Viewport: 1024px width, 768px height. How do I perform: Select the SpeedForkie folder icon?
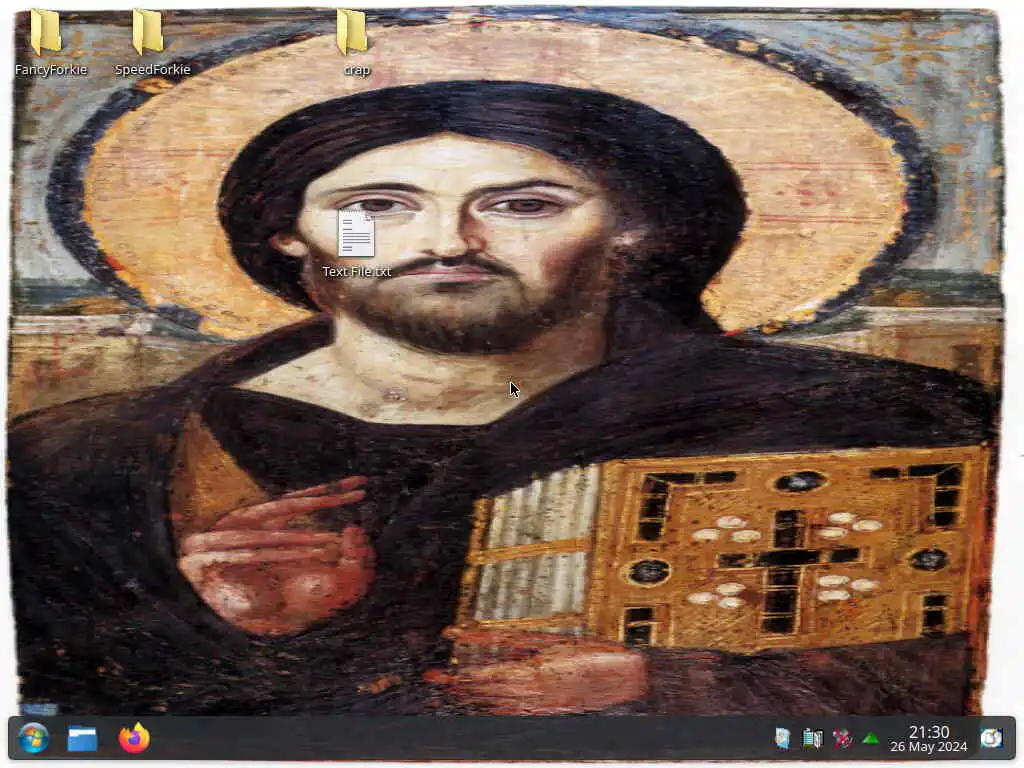[x=148, y=32]
